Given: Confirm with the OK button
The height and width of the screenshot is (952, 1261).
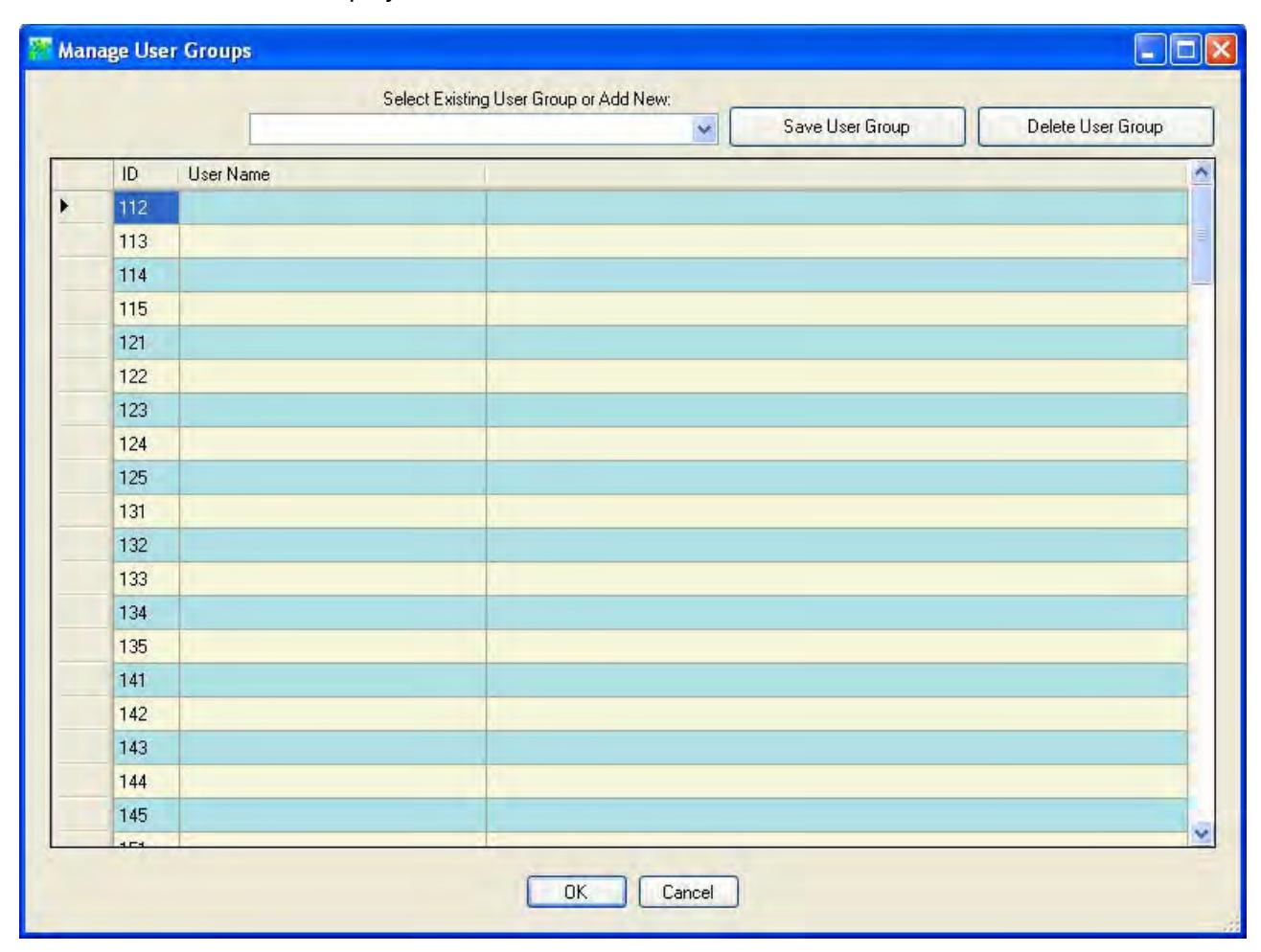Looking at the screenshot, I should point(576,892).
